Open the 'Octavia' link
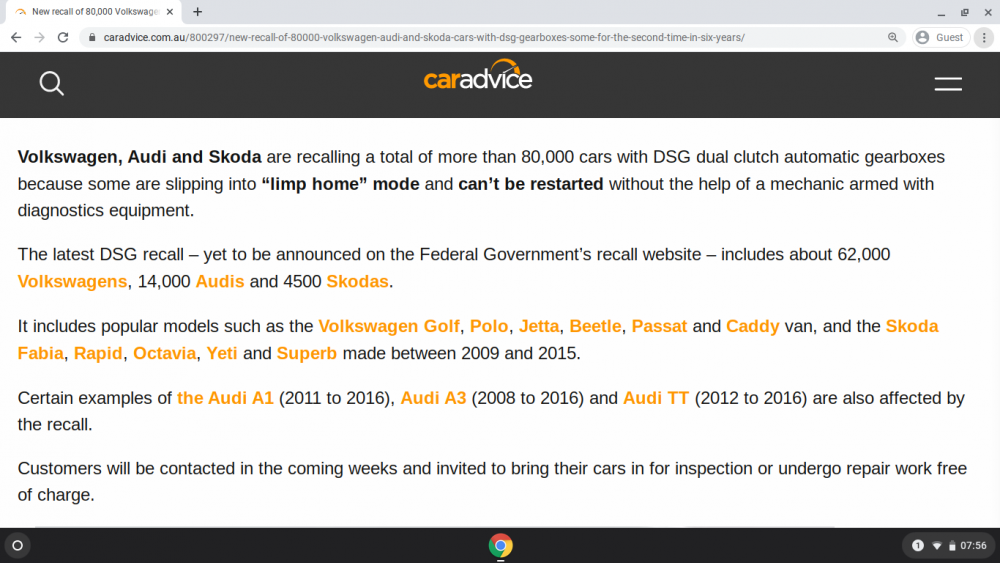 click(164, 353)
